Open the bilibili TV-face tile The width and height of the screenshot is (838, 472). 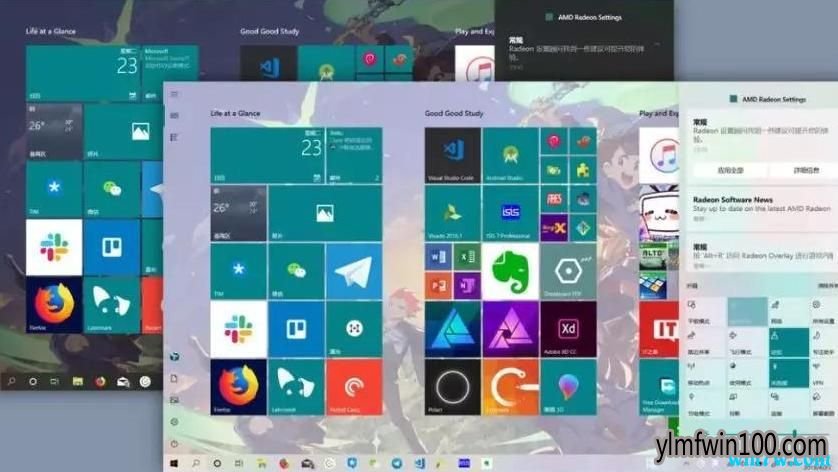point(659,213)
